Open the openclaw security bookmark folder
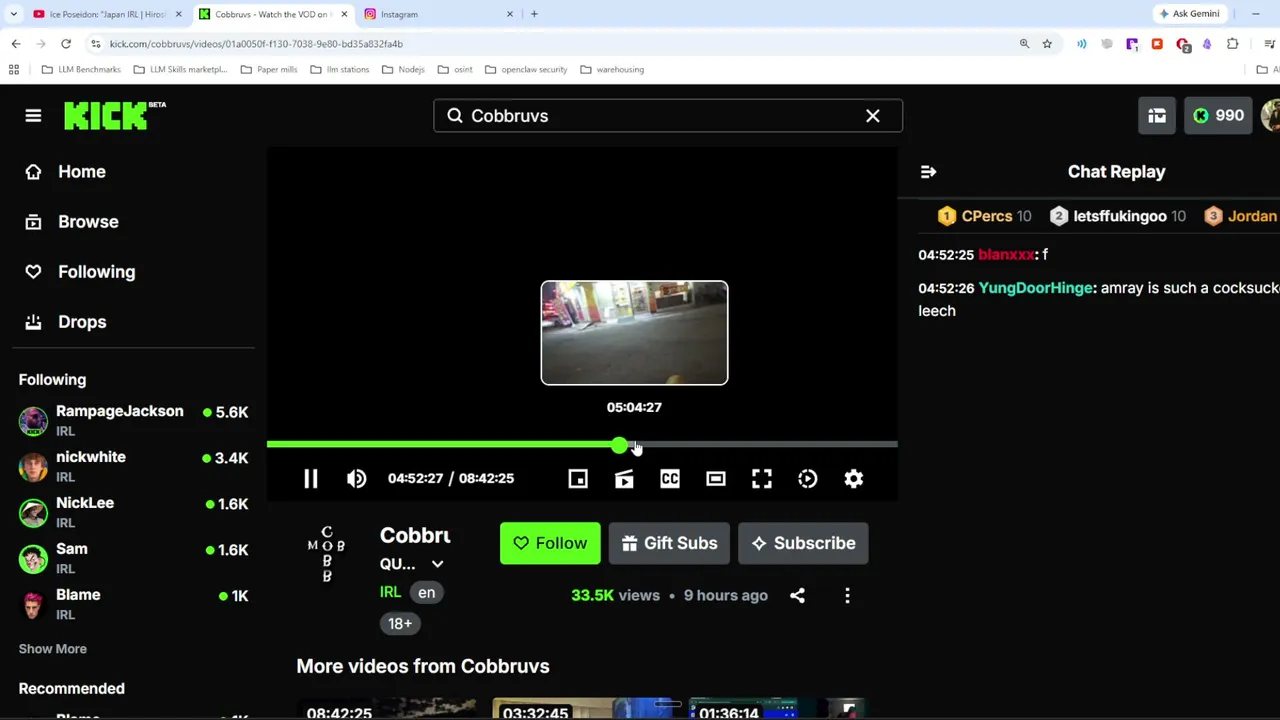1280x720 pixels. pos(526,70)
